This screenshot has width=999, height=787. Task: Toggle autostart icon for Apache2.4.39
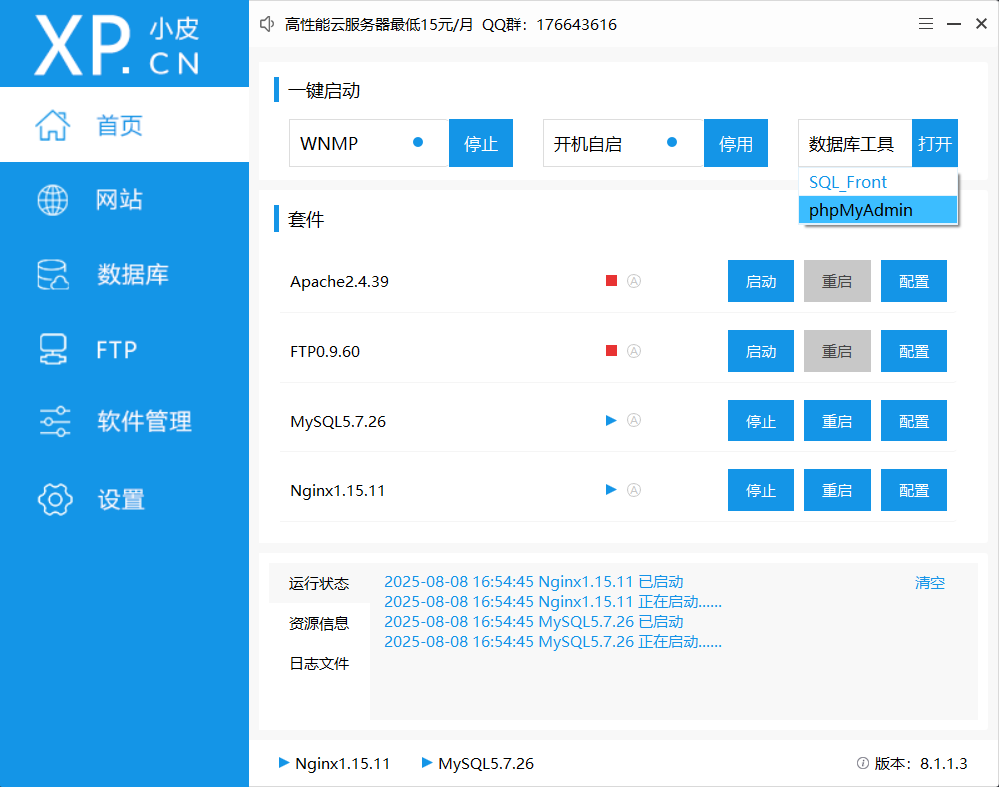pyautogui.click(x=634, y=280)
